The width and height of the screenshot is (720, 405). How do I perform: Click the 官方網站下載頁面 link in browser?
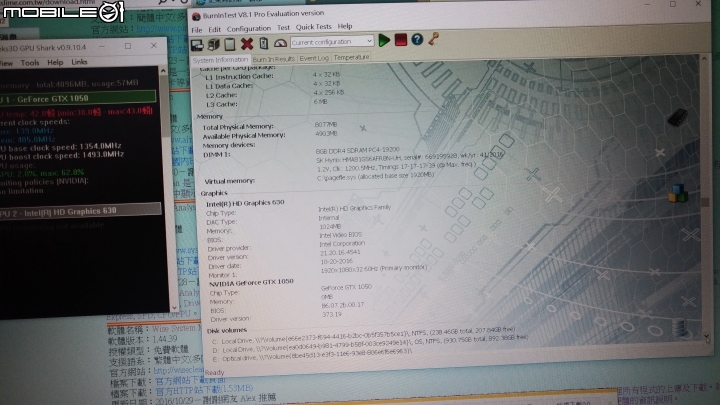pos(190,380)
